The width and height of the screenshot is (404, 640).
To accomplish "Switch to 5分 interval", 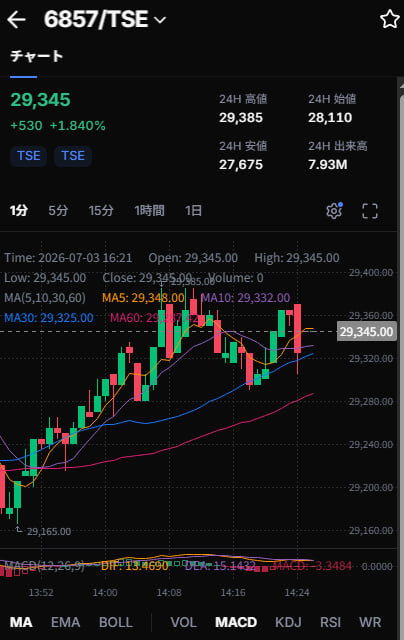I will coord(58,211).
